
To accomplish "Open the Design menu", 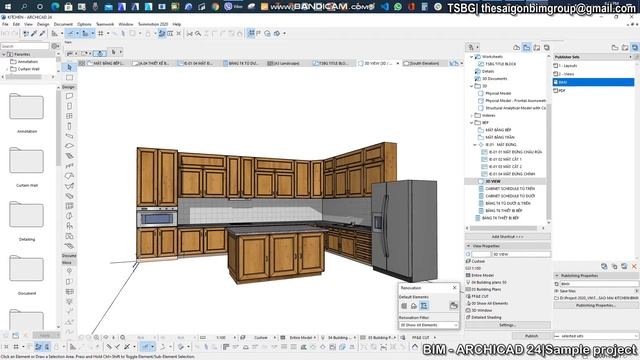I will click(x=42, y=24).
